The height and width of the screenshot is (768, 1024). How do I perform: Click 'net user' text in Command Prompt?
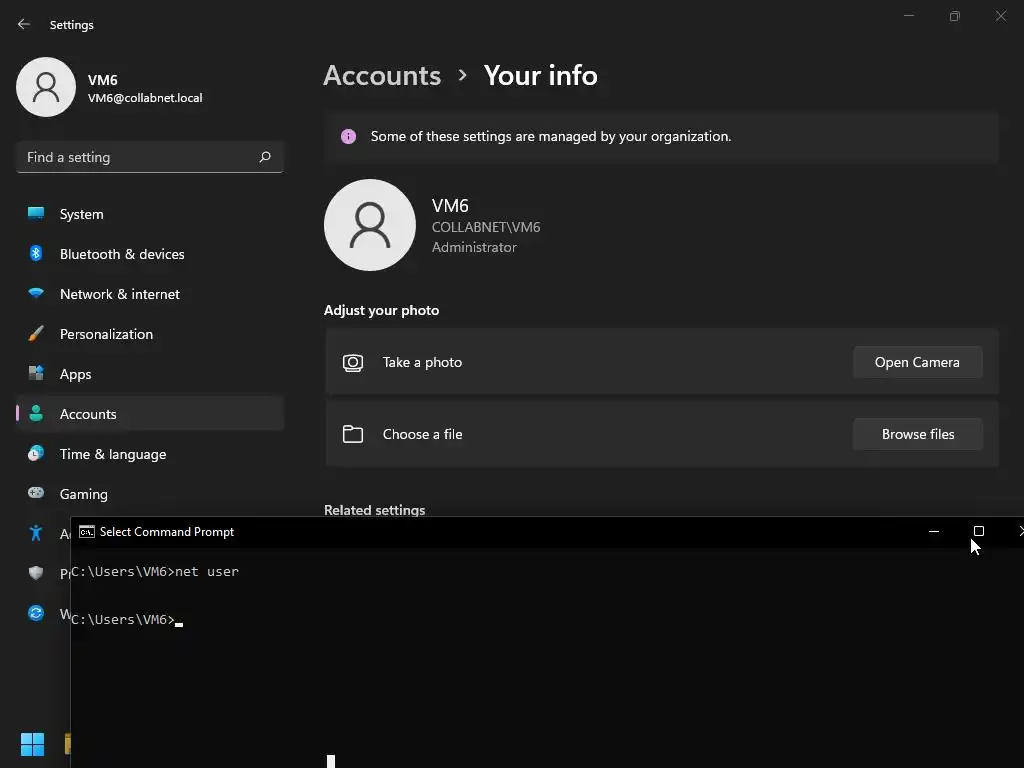pyautogui.click(x=207, y=571)
